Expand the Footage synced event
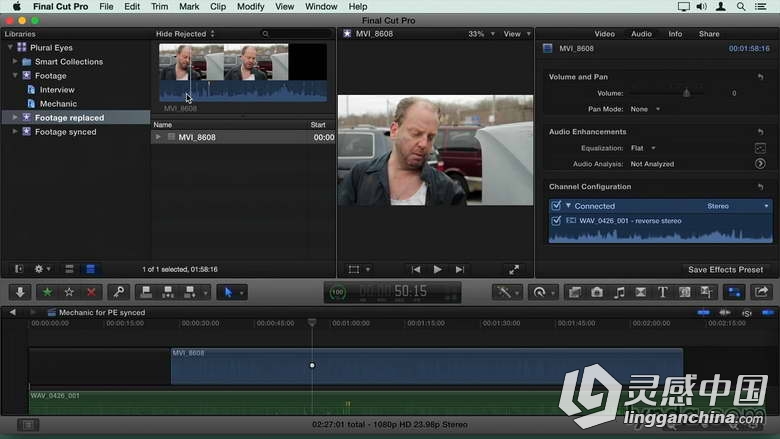The image size is (780, 439). (x=15, y=131)
